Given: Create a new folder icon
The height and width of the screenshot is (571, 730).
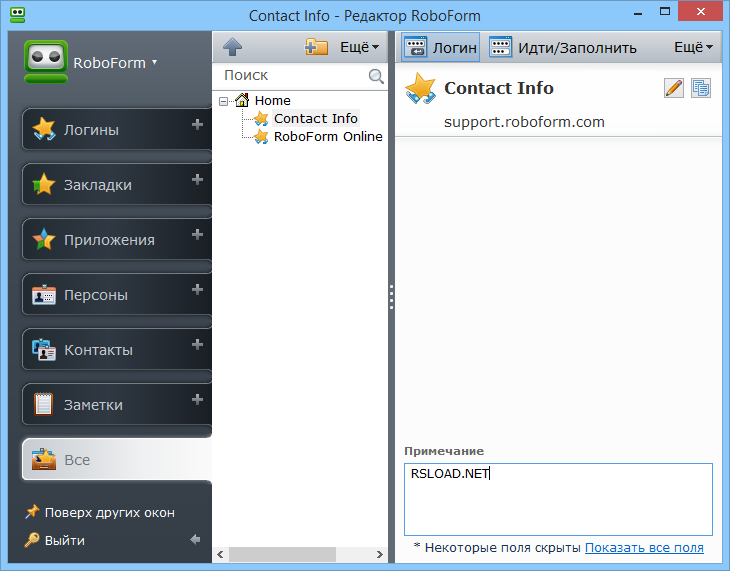Looking at the screenshot, I should point(316,47).
